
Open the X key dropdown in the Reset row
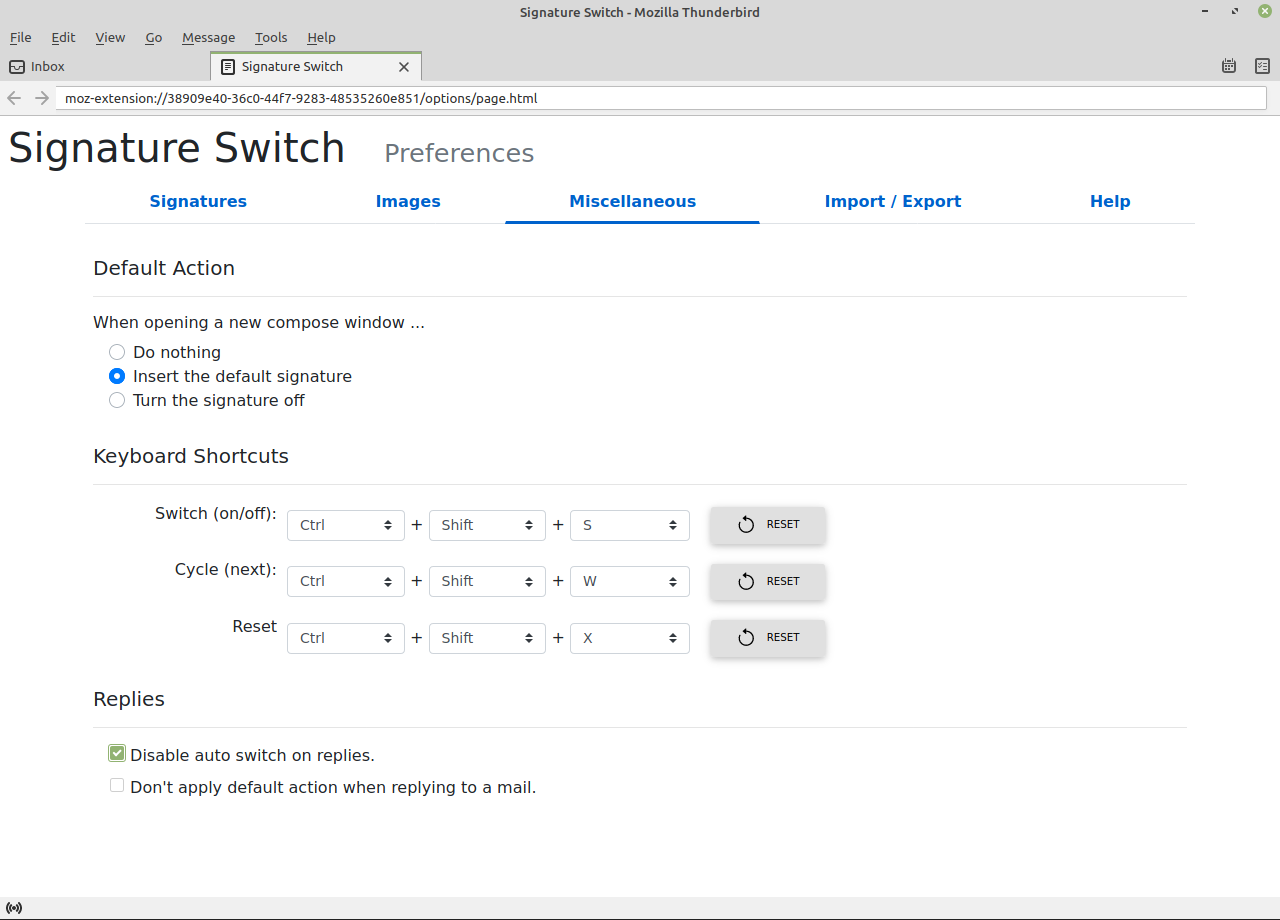[630, 638]
